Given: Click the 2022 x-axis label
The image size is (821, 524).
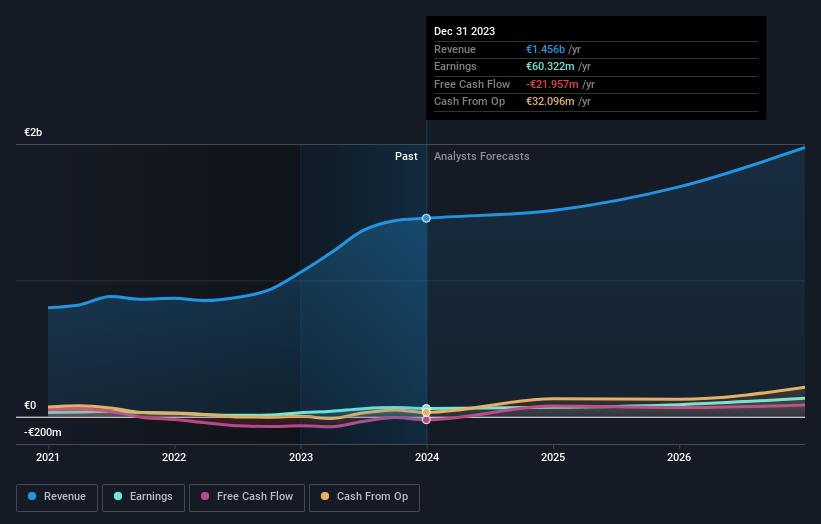Looking at the screenshot, I should click(x=174, y=458).
